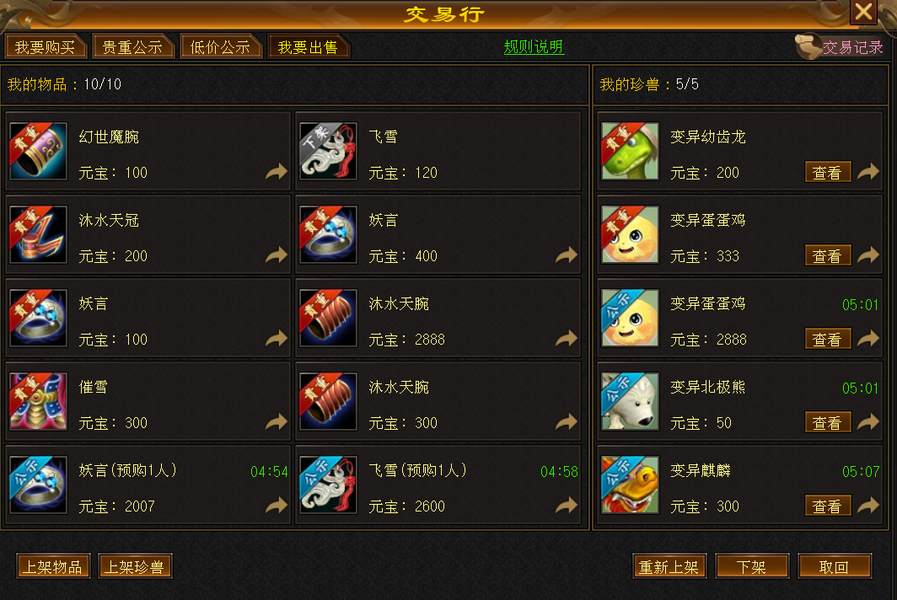Viewport: 897px width, 600px height.
Task: Click the 重新上架 relist button
Action: [x=669, y=567]
